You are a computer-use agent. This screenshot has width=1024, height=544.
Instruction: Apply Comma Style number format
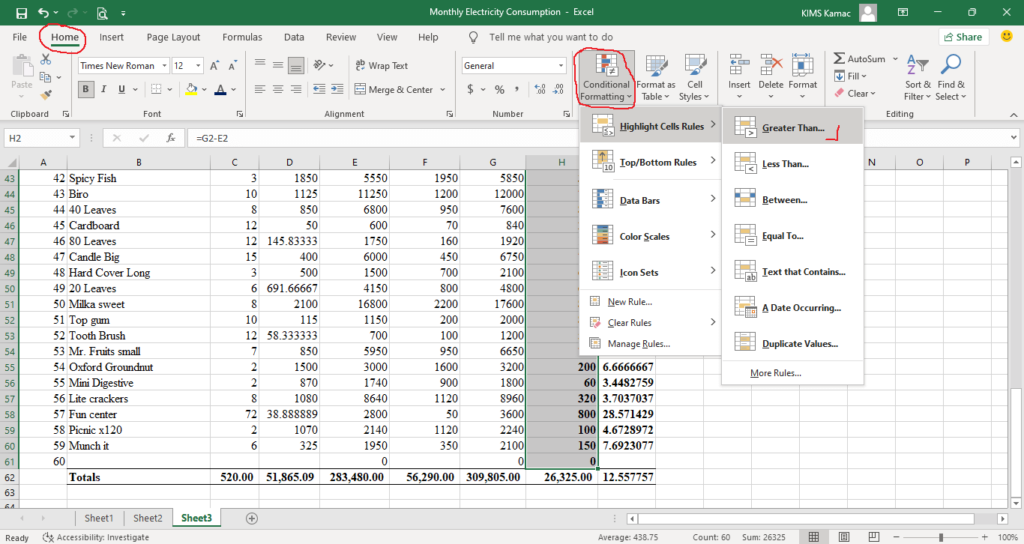pos(517,89)
